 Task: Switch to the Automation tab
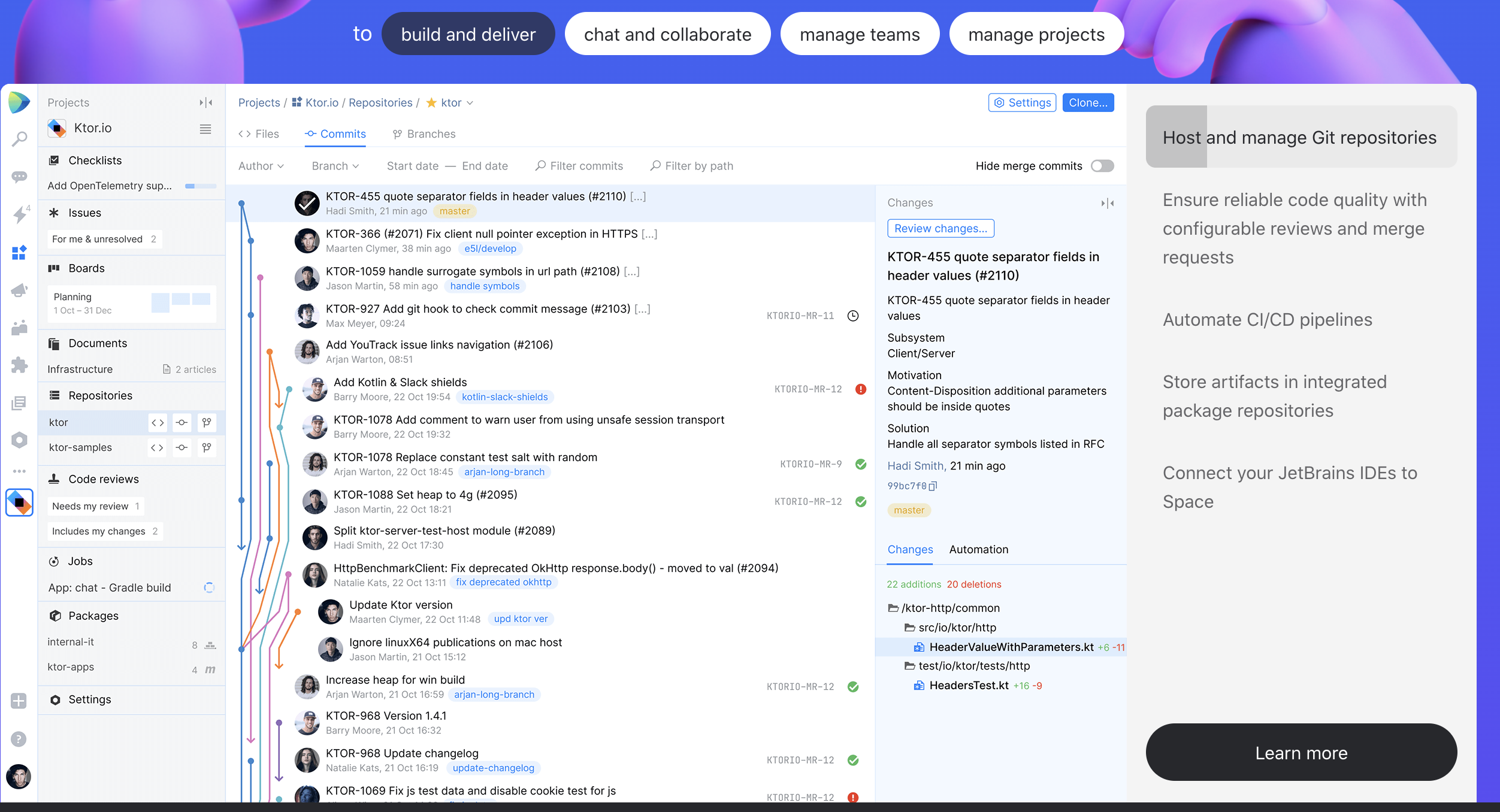[x=978, y=550]
